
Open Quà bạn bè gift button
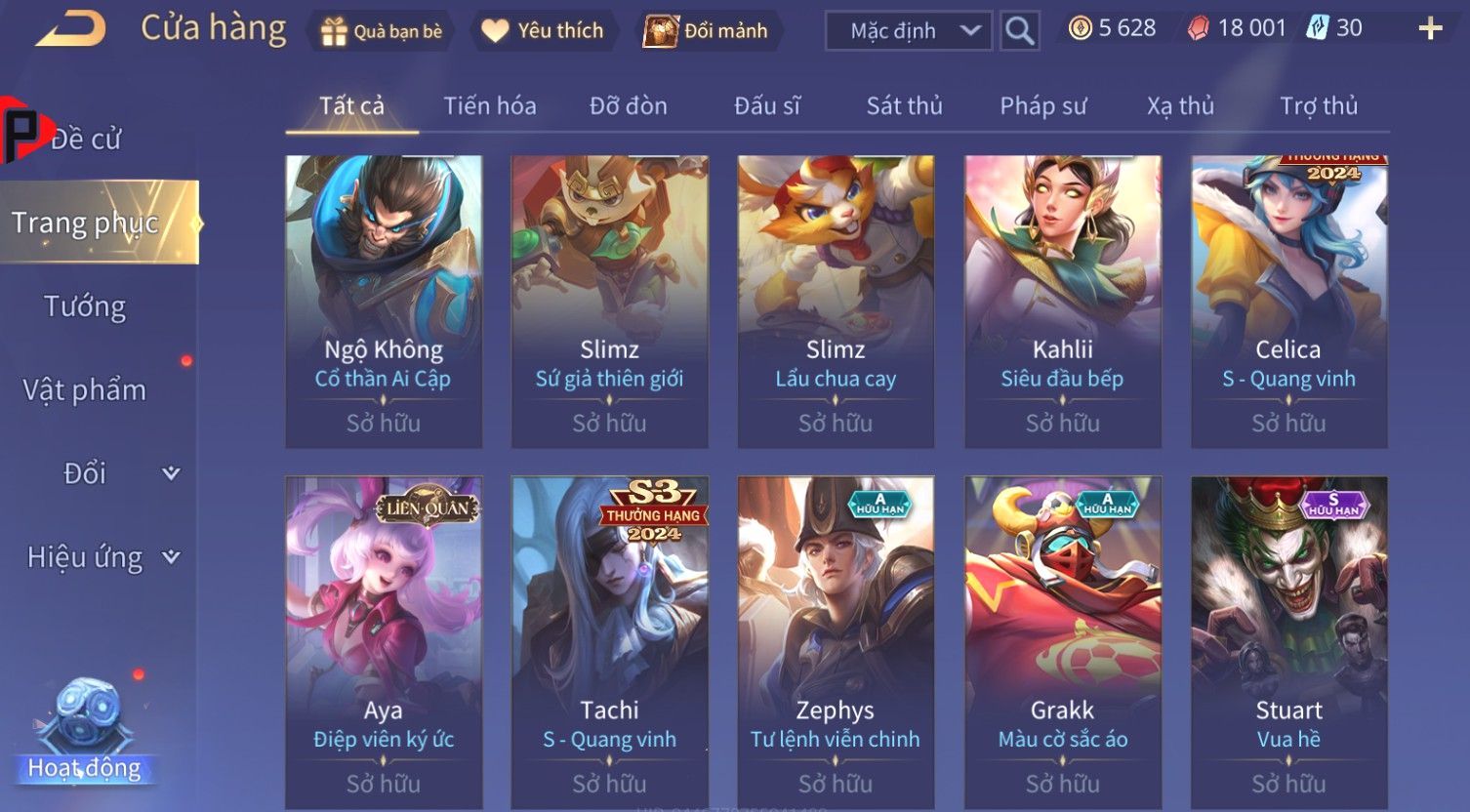pyautogui.click(x=382, y=31)
